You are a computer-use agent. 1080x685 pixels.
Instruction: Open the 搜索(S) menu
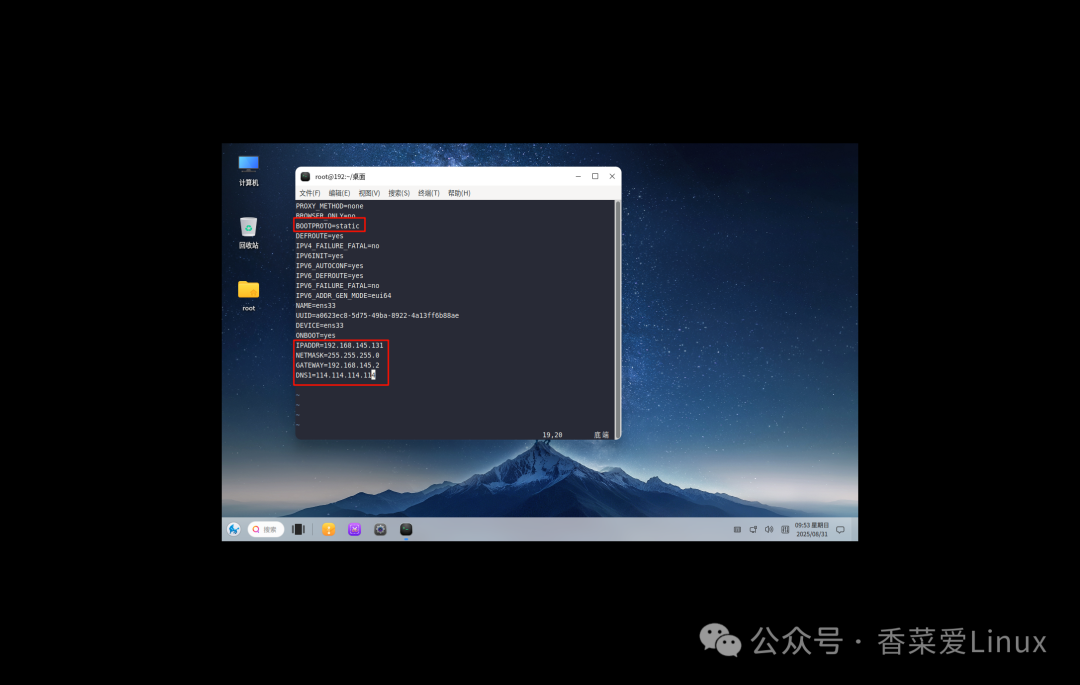[x=399, y=193]
